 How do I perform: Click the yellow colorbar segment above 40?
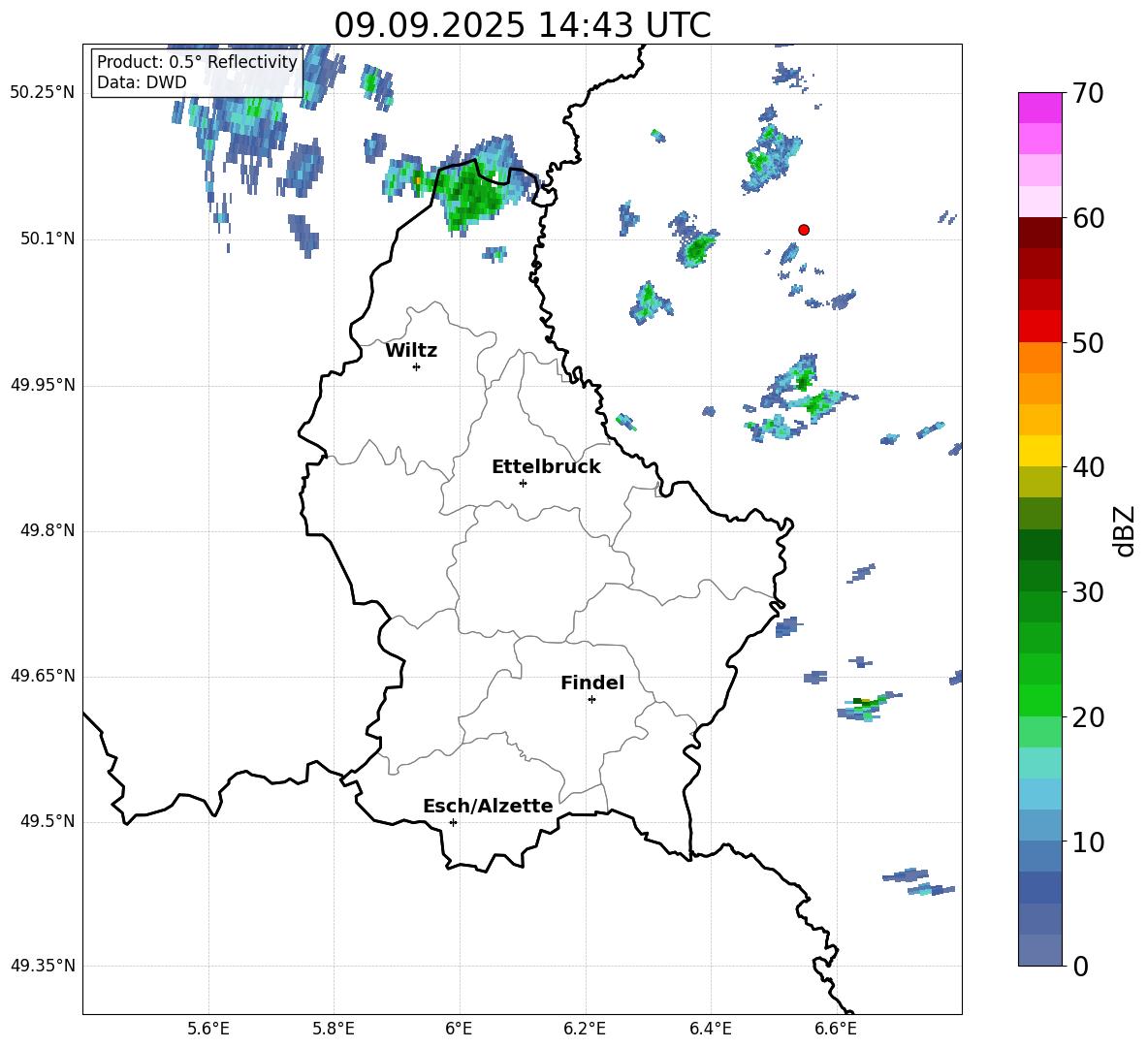[1039, 451]
